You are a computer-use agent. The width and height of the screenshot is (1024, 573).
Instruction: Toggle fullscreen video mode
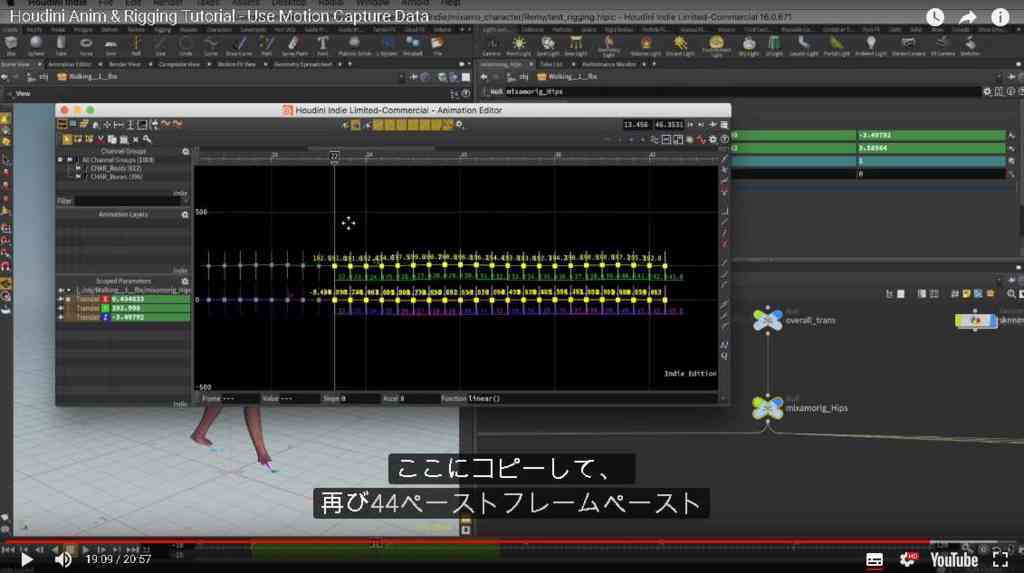[x=1000, y=559]
